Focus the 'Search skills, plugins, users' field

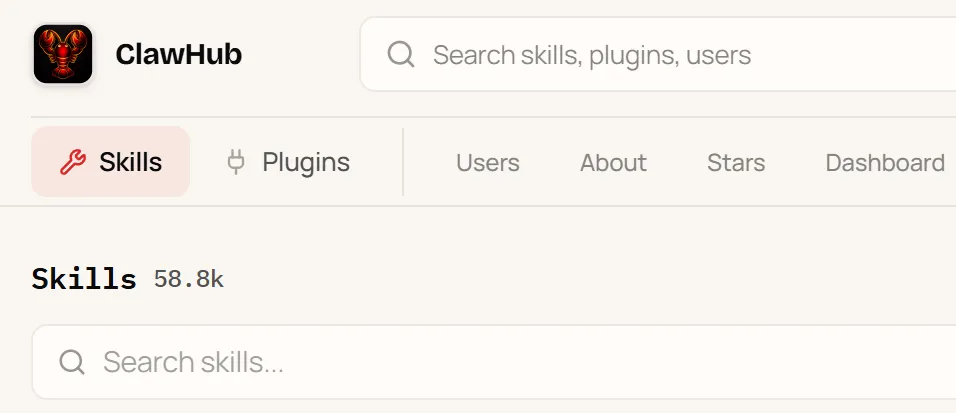click(x=658, y=54)
